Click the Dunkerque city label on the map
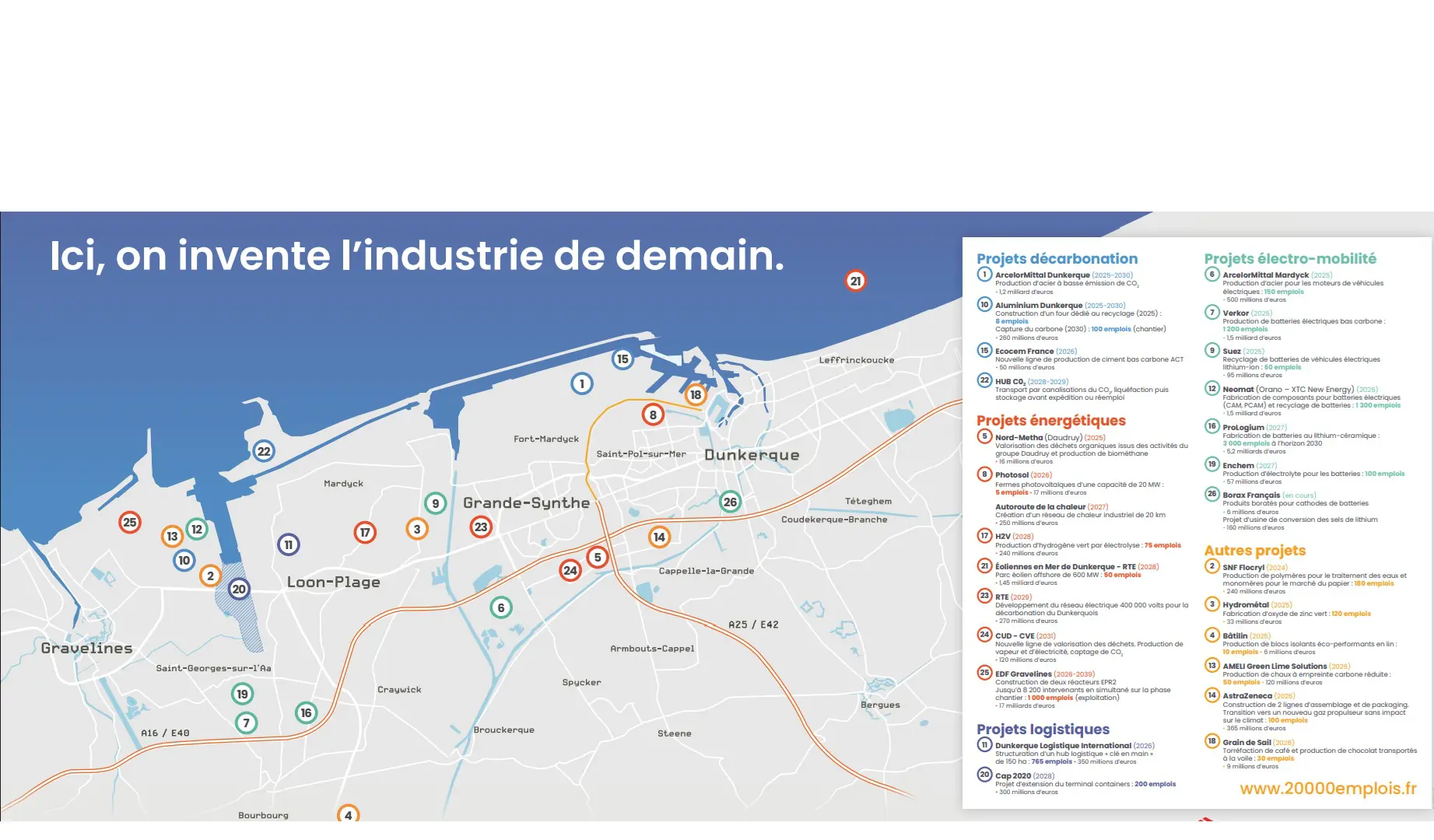Screen dimensions: 1434x840 tap(751, 455)
